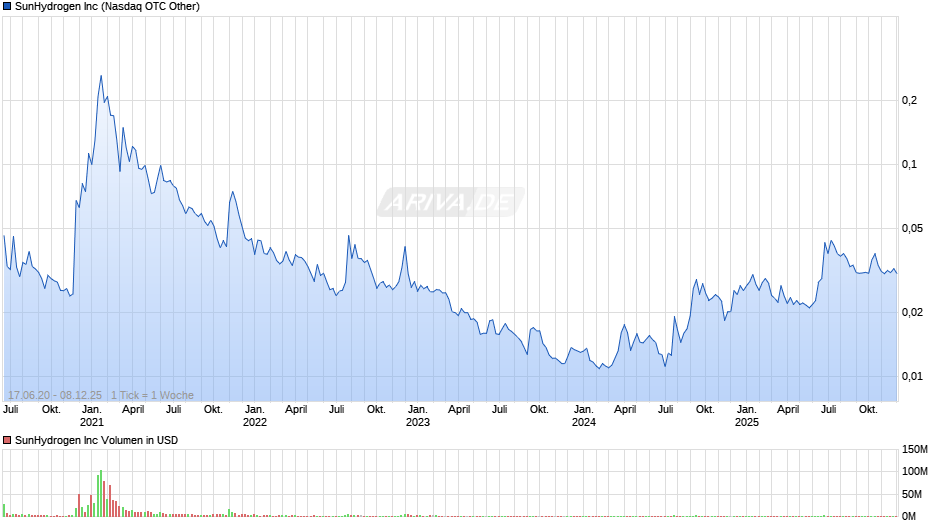Image resolution: width=940 pixels, height=526 pixels.
Task: Click the price axis label '0,05'
Action: coord(912,229)
